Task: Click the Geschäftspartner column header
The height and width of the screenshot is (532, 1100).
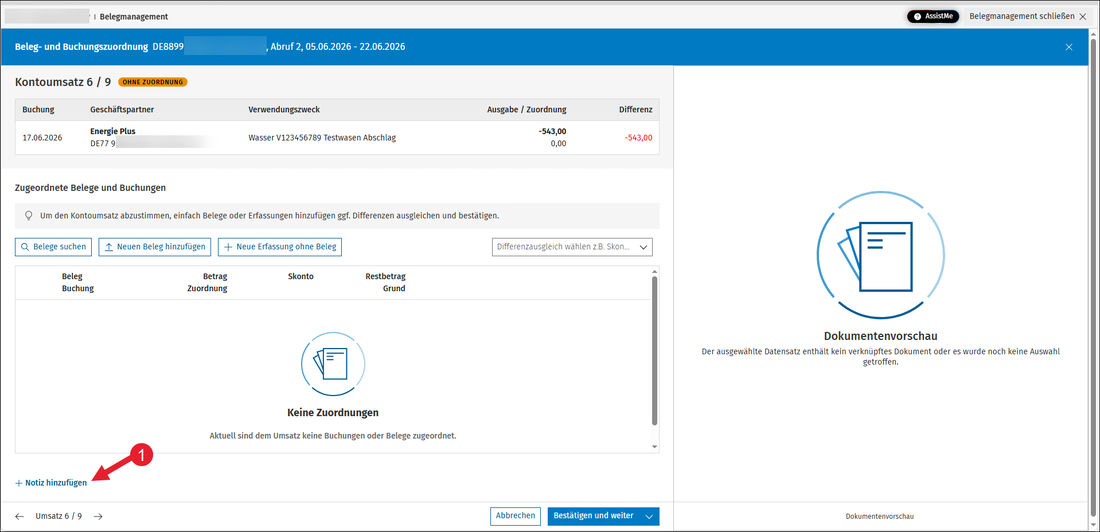Action: click(122, 109)
